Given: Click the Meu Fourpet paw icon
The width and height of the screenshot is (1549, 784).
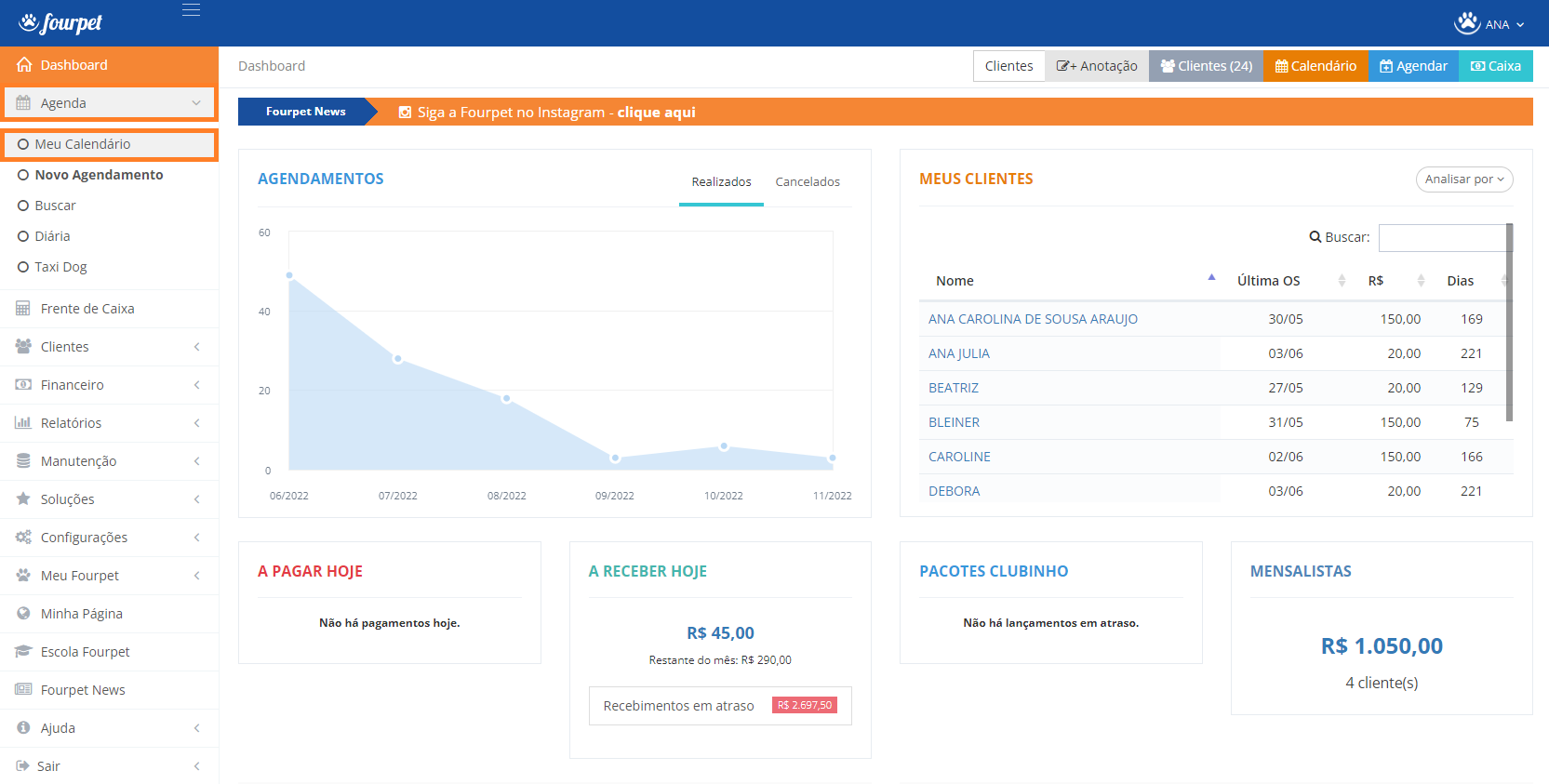Looking at the screenshot, I should pos(23,576).
